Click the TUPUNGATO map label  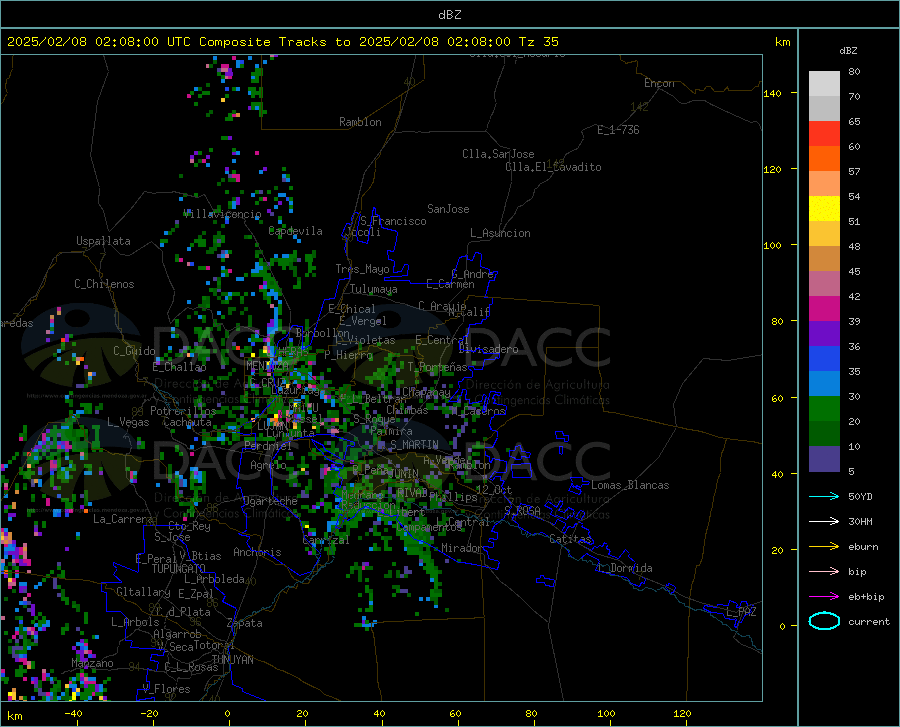click(179, 569)
